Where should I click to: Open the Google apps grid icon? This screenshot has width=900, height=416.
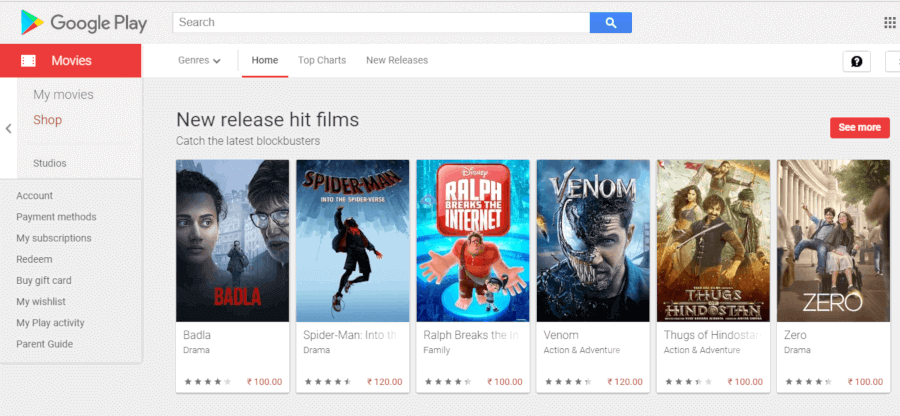click(x=890, y=22)
